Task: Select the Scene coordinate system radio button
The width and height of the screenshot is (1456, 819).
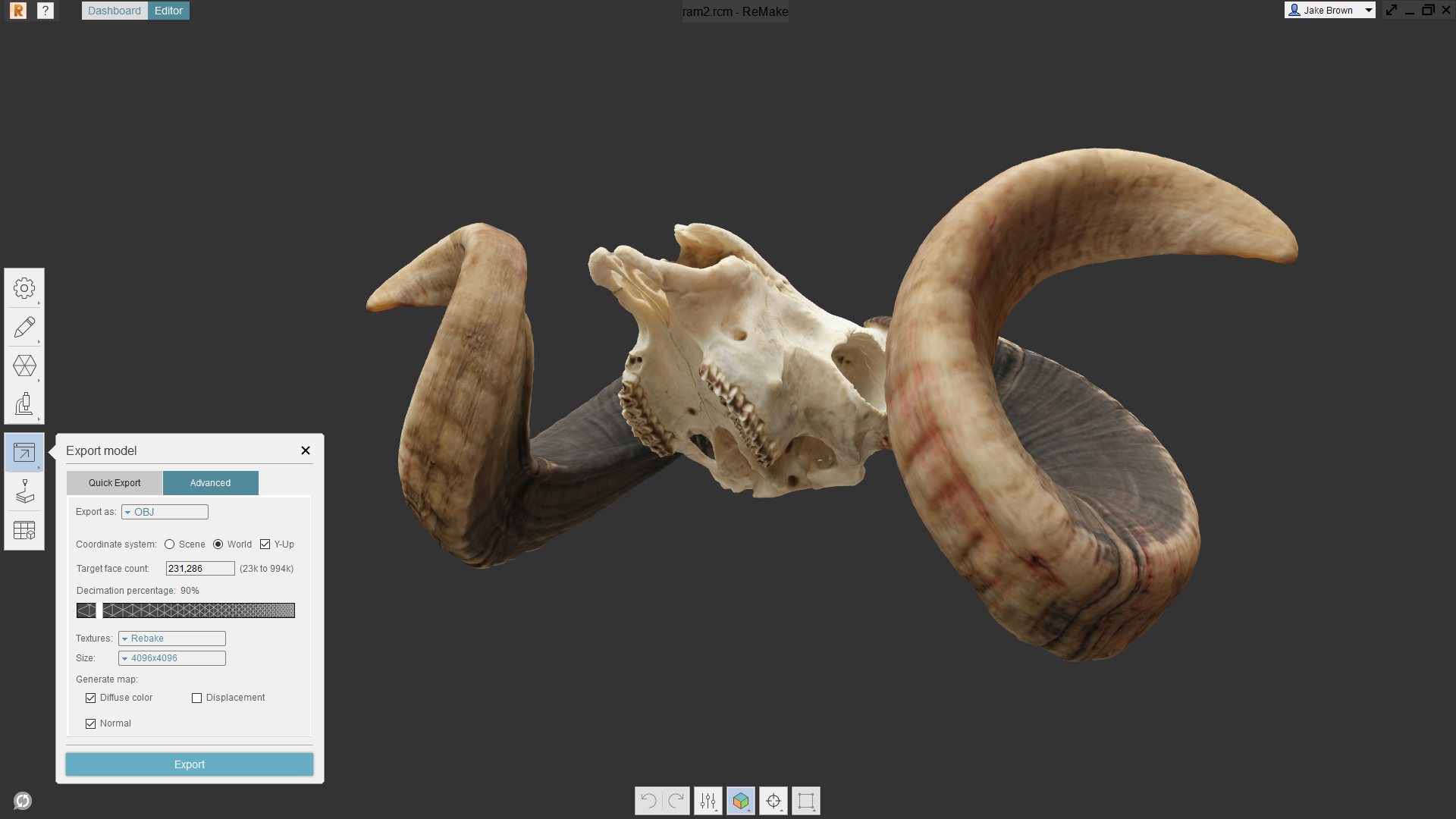Action: point(169,544)
